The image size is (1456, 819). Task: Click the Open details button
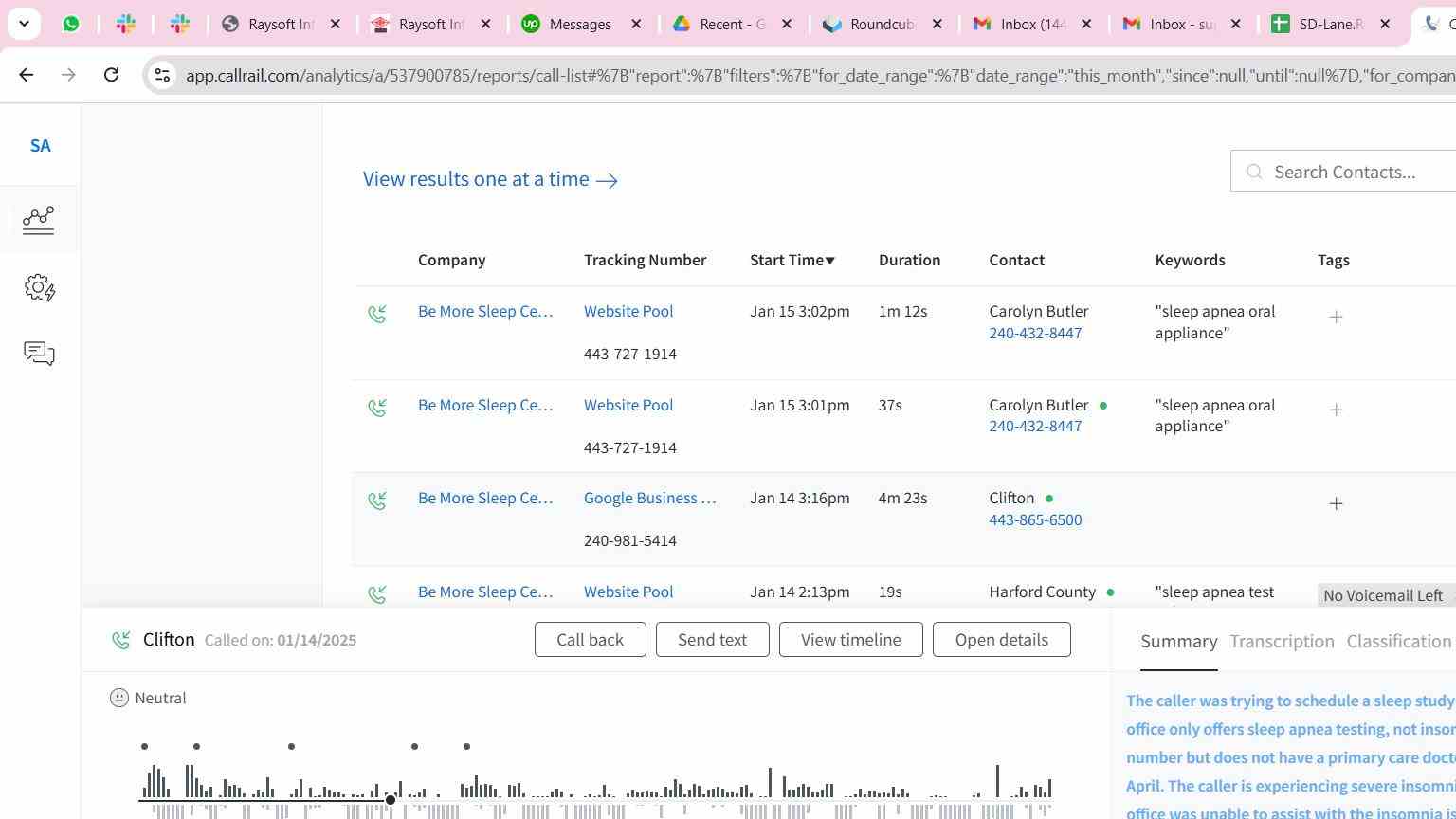tap(1001, 640)
